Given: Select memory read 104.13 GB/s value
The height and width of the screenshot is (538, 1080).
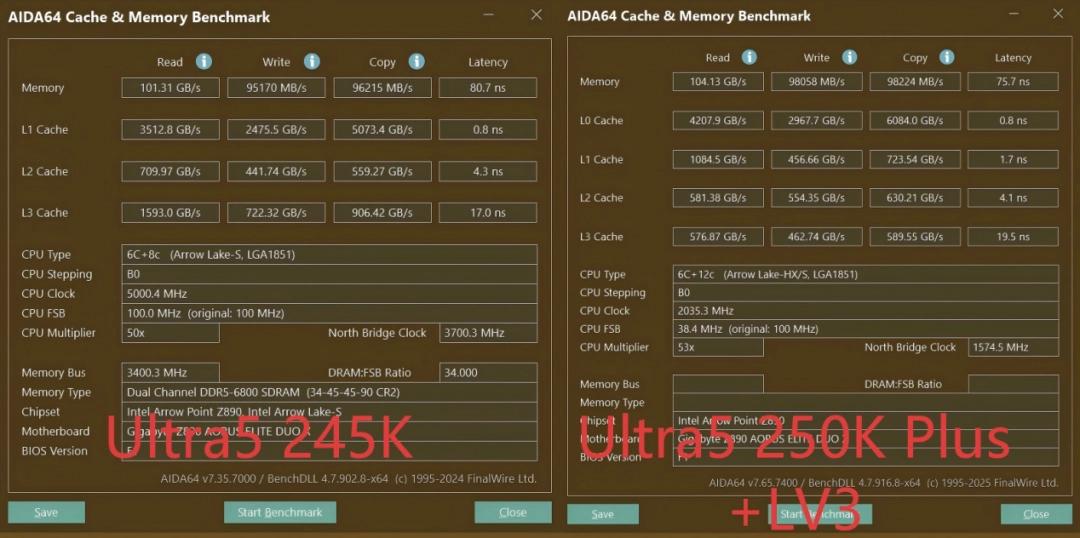Looking at the screenshot, I should 718,81.
